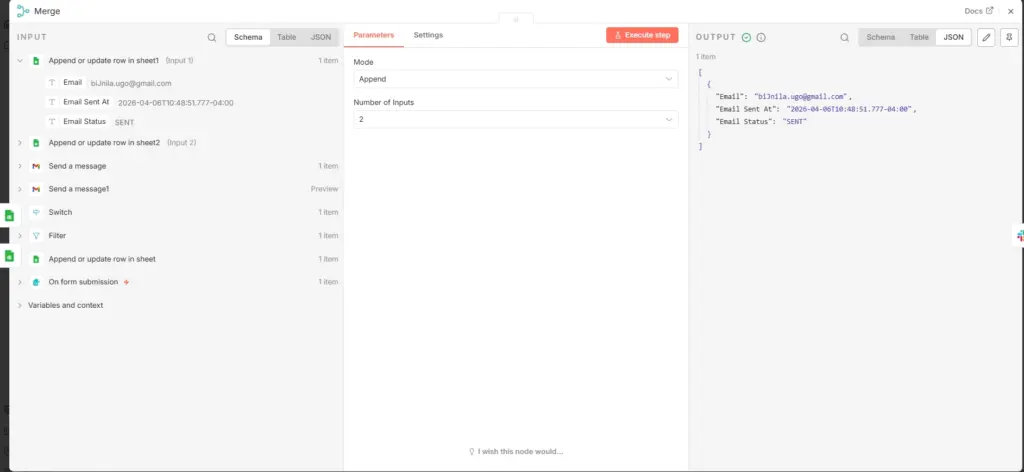
Task: Open the Number of Inputs dropdown
Action: point(515,119)
